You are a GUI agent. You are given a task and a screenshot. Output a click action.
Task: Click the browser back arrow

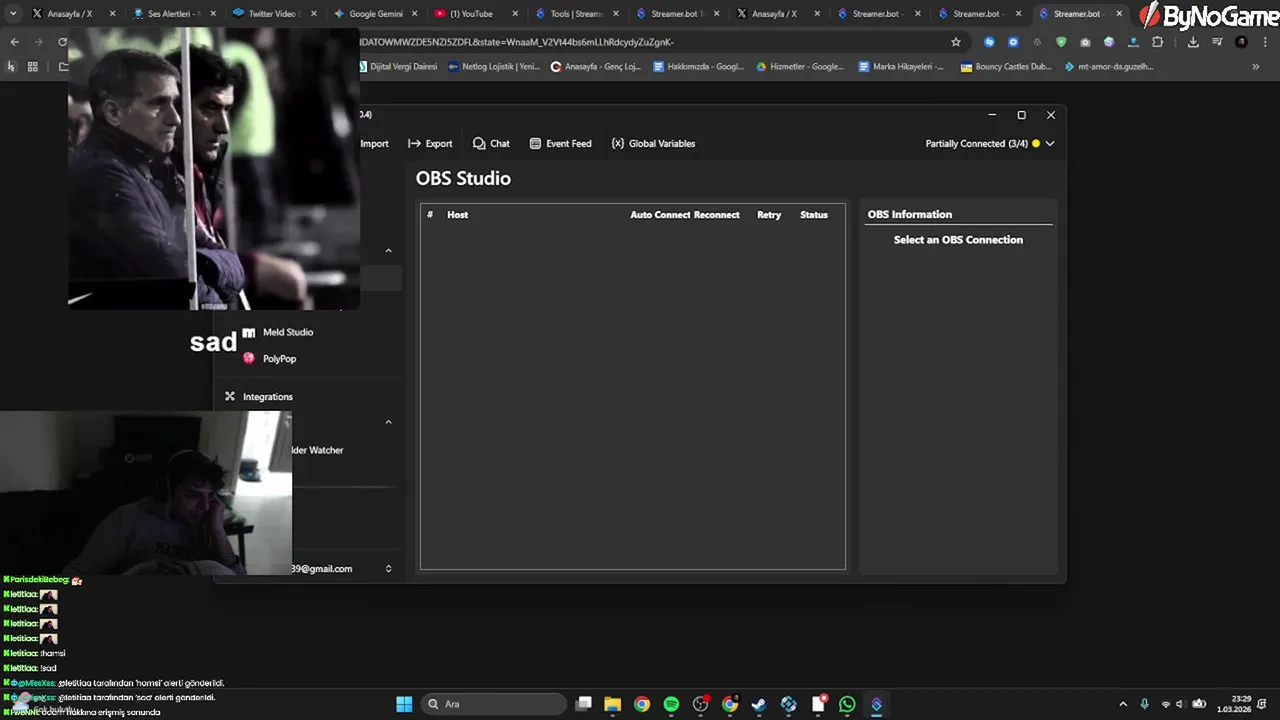point(14,42)
